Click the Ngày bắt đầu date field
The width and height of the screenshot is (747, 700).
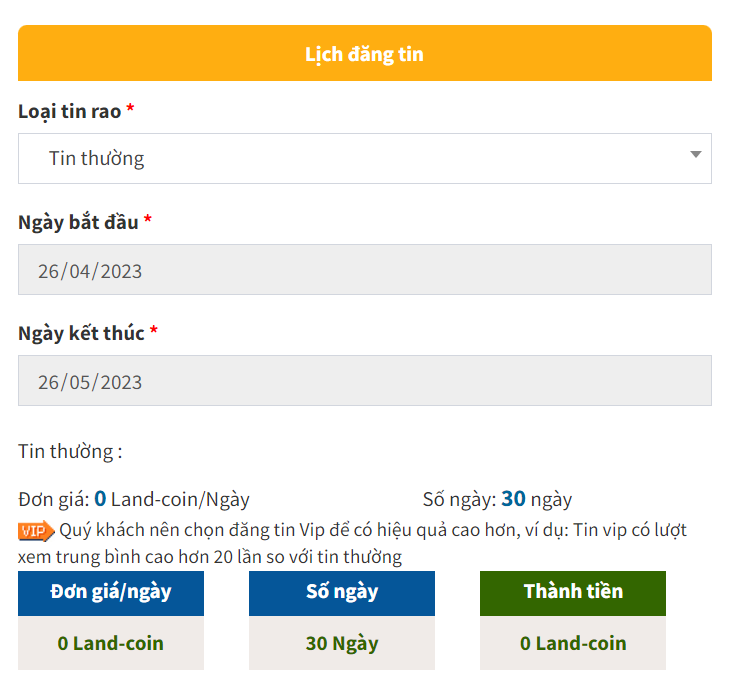pyautogui.click(x=365, y=270)
